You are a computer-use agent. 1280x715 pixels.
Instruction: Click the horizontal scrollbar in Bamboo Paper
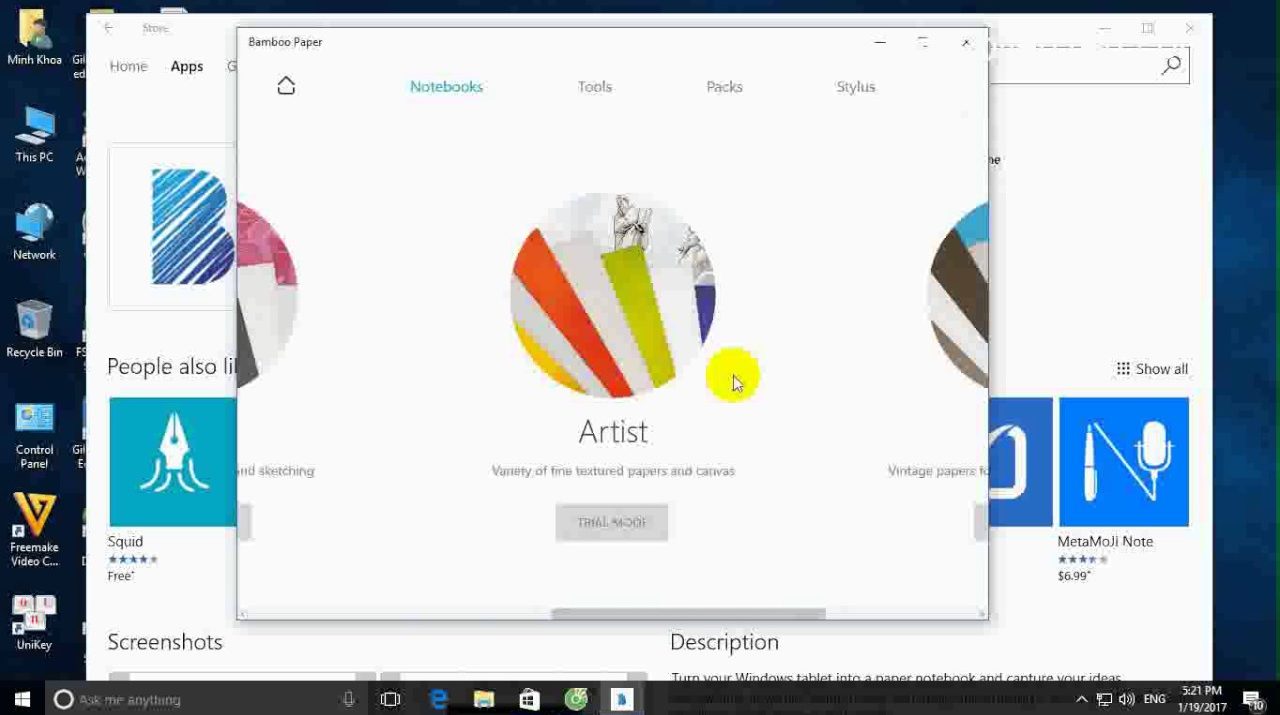pyautogui.click(x=688, y=614)
